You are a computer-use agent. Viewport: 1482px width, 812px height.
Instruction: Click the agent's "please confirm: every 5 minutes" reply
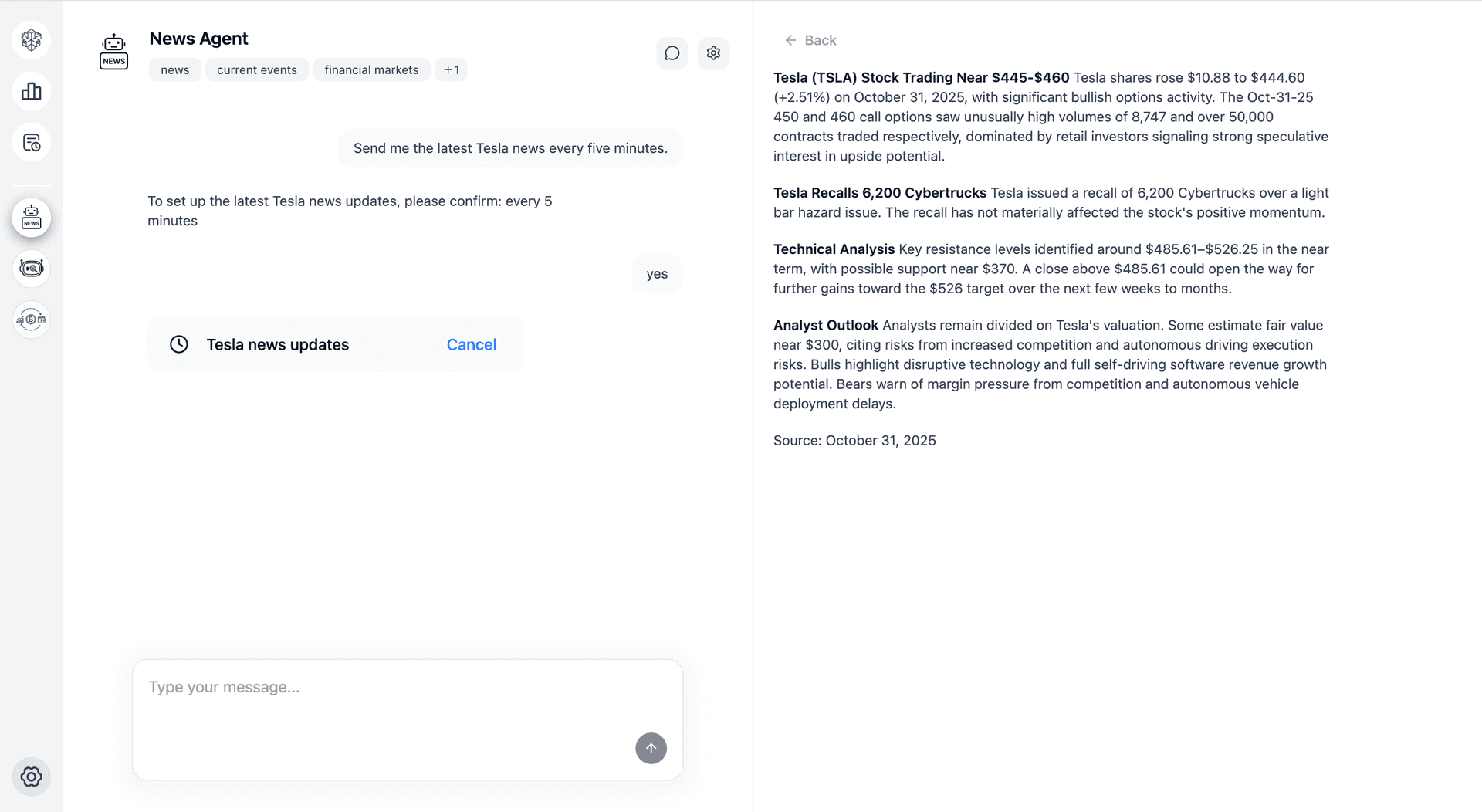[x=350, y=211]
